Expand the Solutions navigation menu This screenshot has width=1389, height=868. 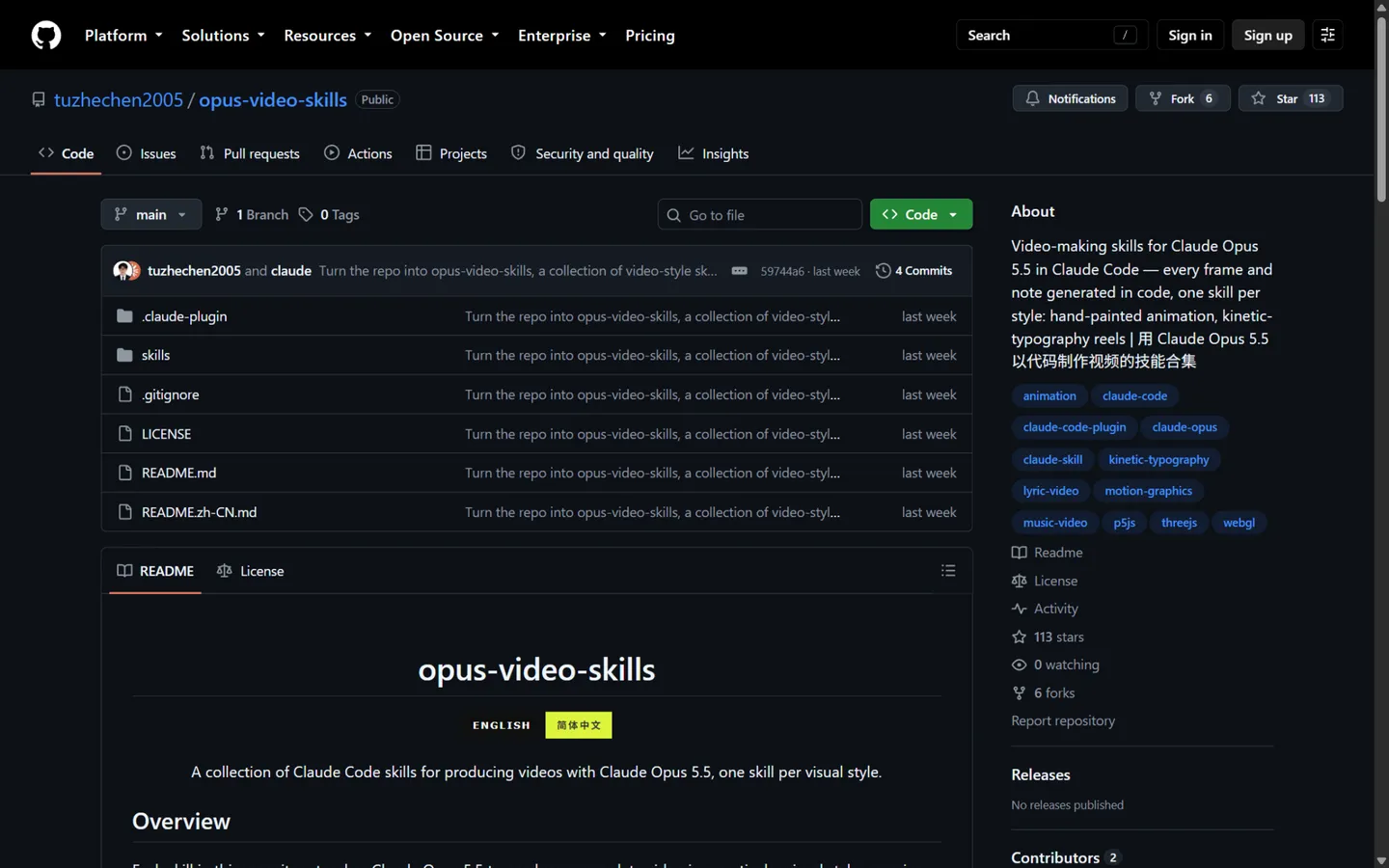(x=223, y=36)
